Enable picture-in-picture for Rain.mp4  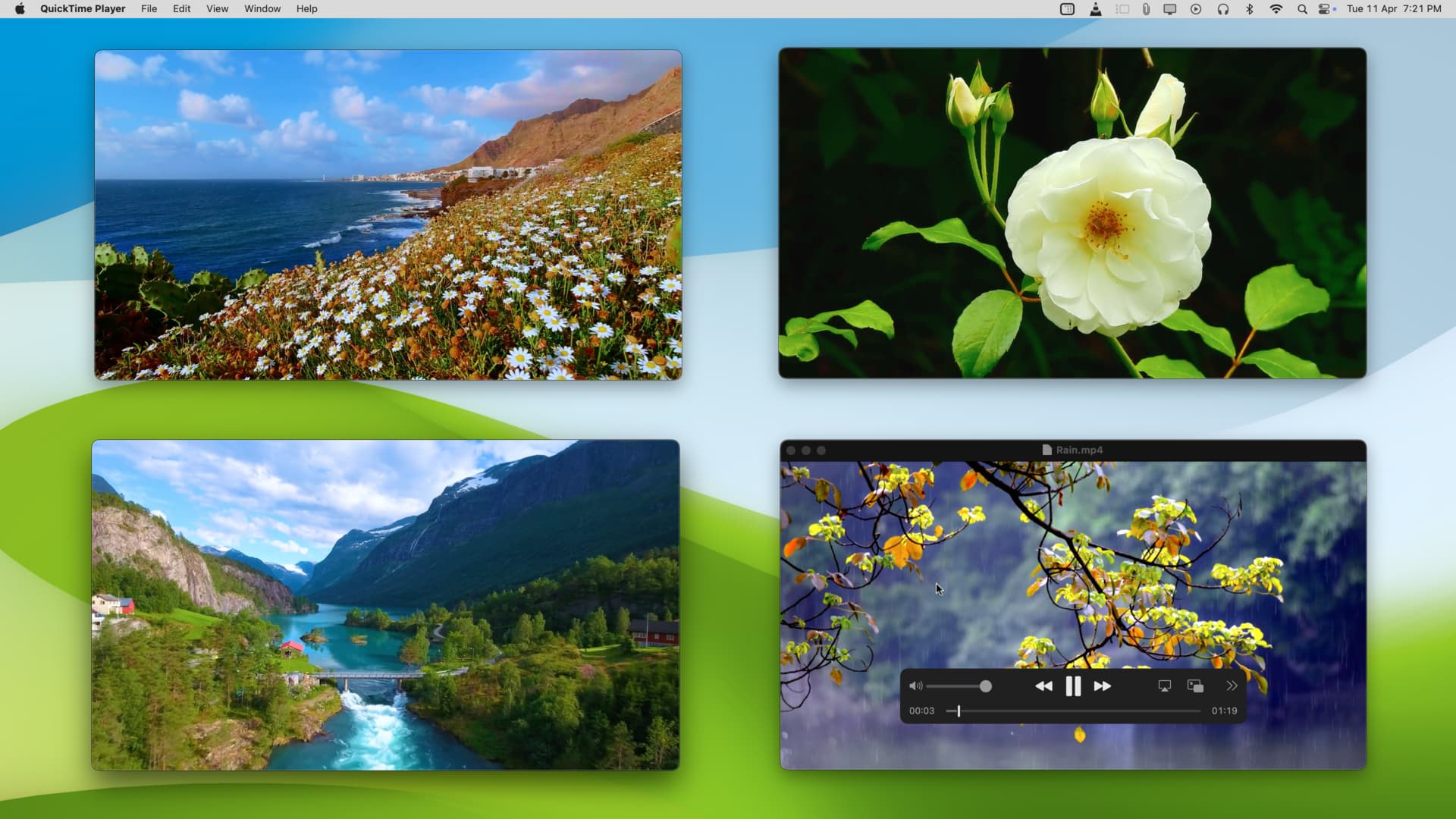coord(1196,686)
